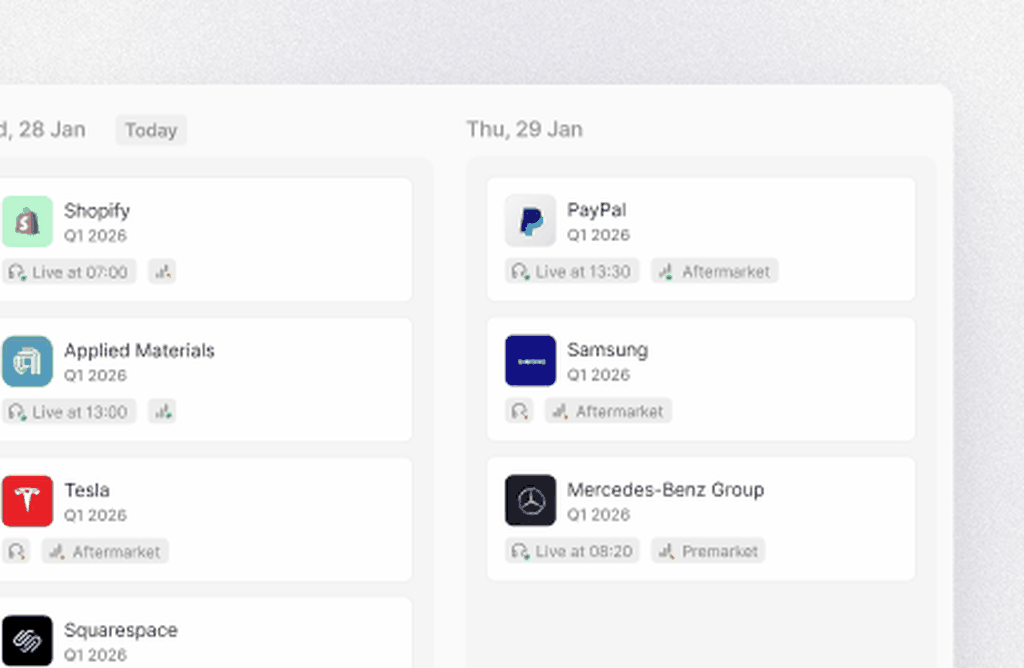Click PayPal's Live at 13:30 badge

tap(572, 271)
